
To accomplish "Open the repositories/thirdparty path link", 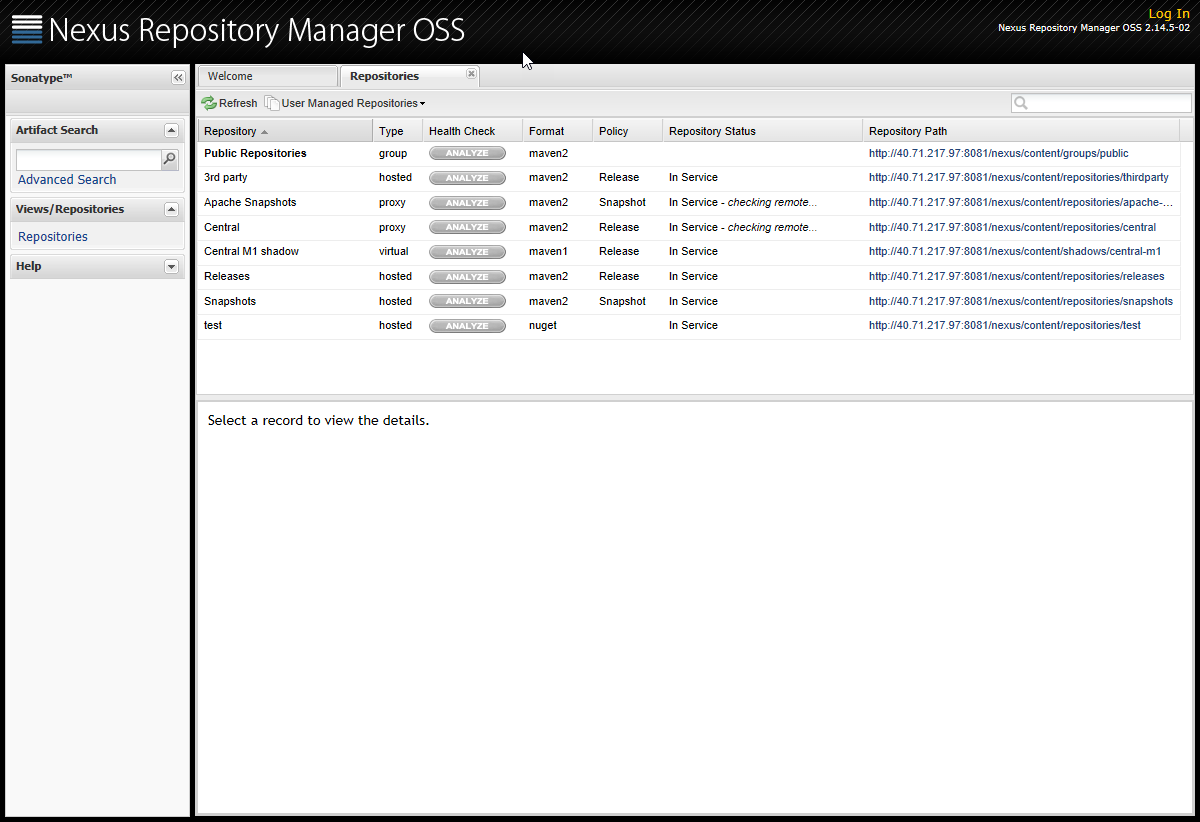I will [1018, 178].
